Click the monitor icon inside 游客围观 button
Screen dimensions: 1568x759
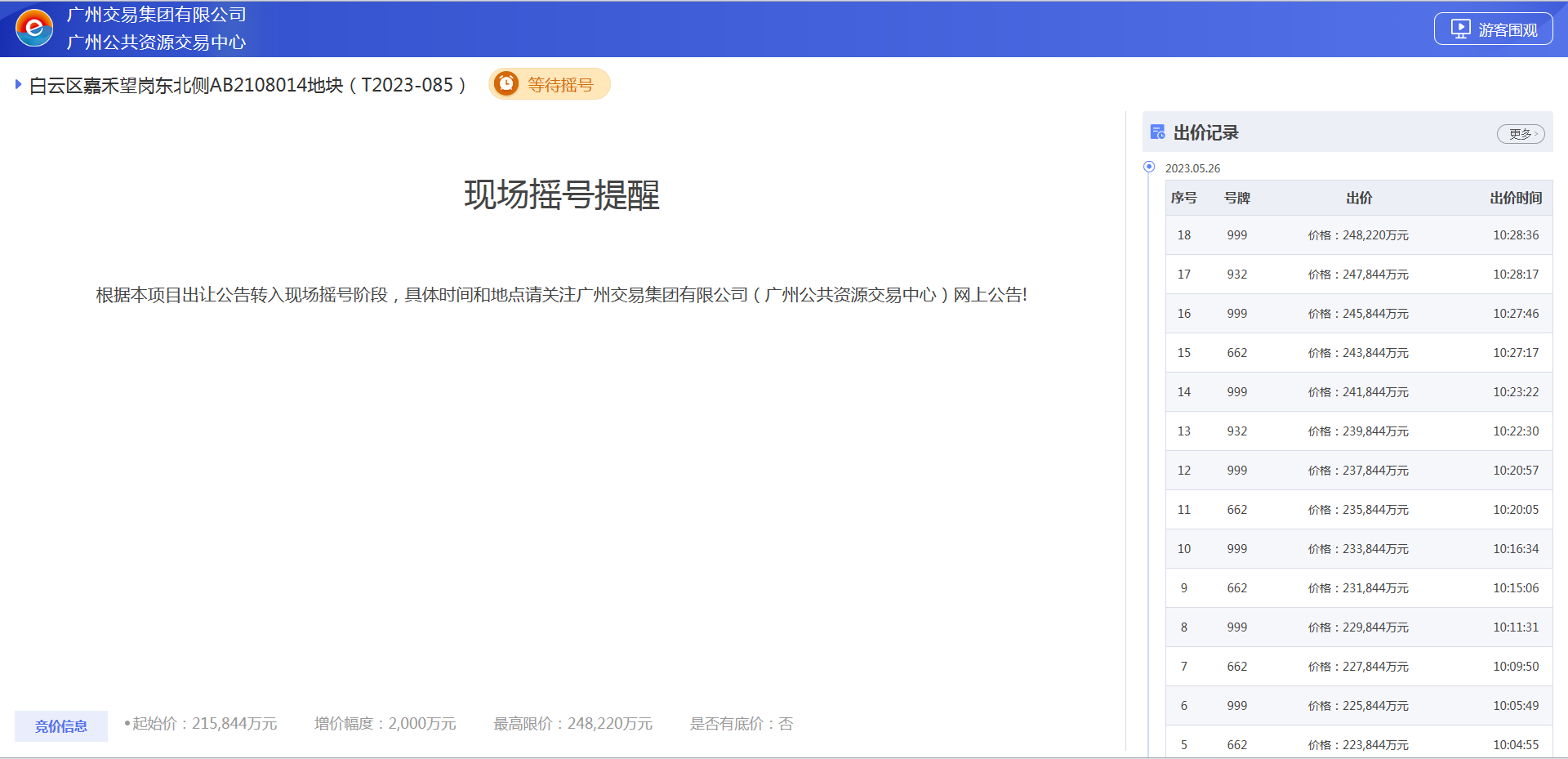click(x=1460, y=29)
